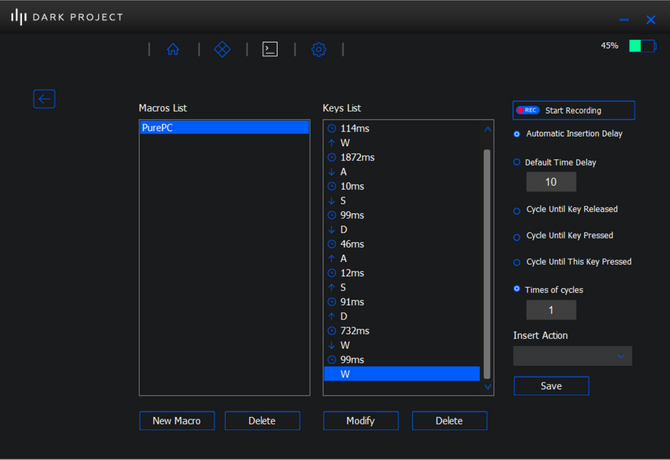Click the clock icon beside 46ms
Viewport: 670px width, 460px height.
click(332, 244)
